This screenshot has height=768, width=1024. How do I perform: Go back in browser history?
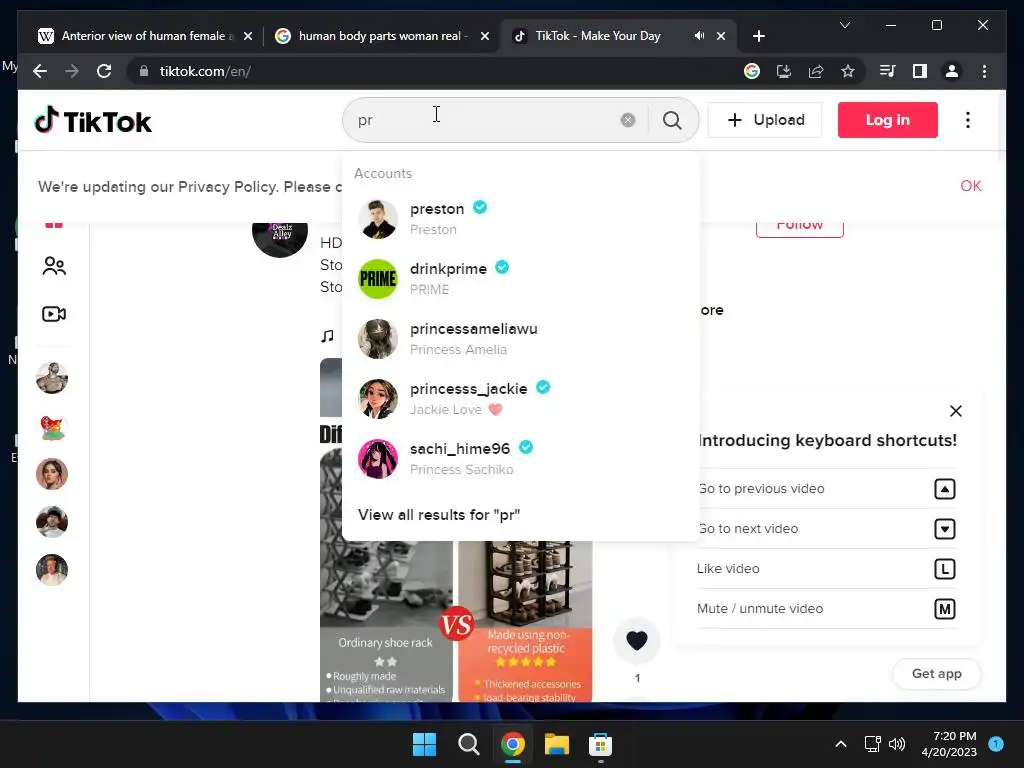pyautogui.click(x=40, y=71)
